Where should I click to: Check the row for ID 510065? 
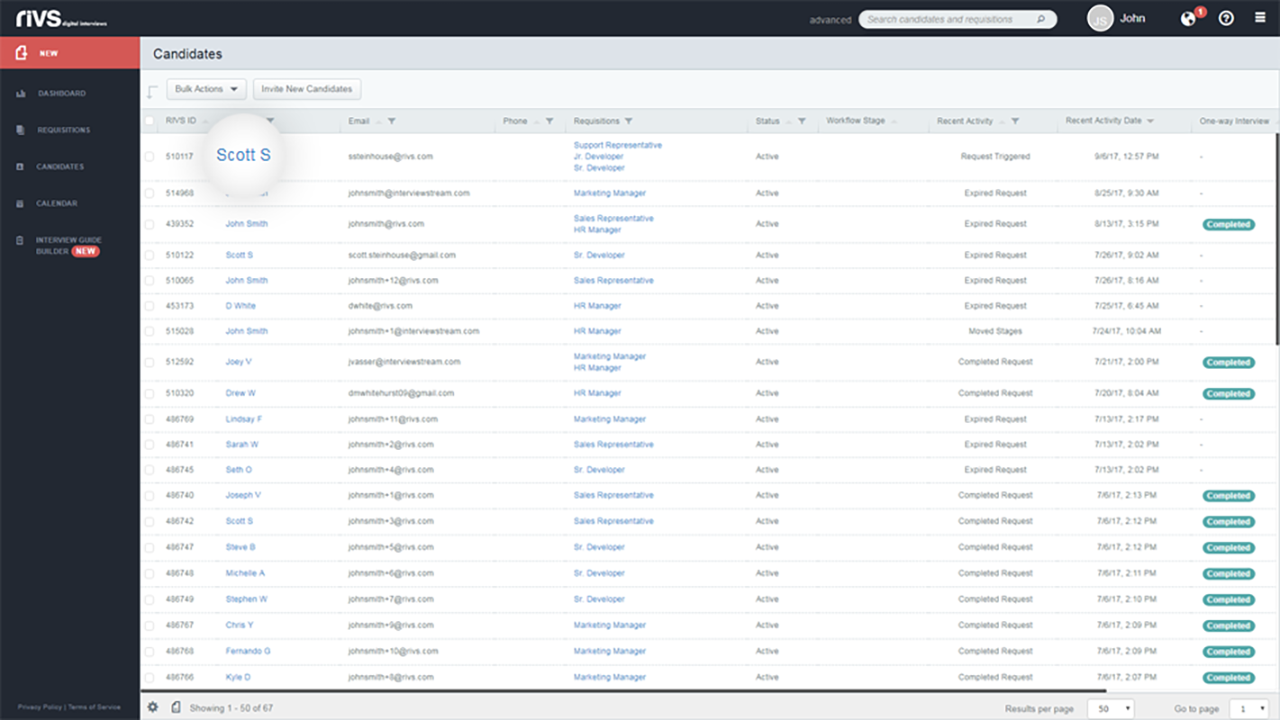point(149,281)
